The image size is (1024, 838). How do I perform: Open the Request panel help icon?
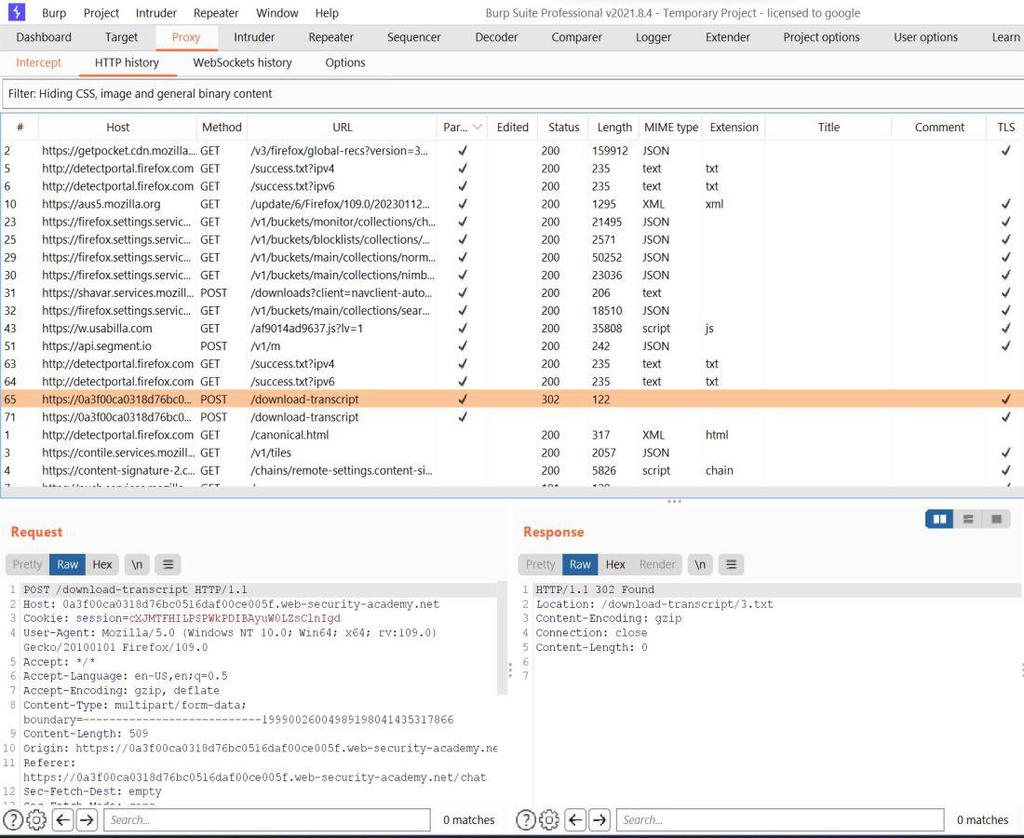click(13, 819)
